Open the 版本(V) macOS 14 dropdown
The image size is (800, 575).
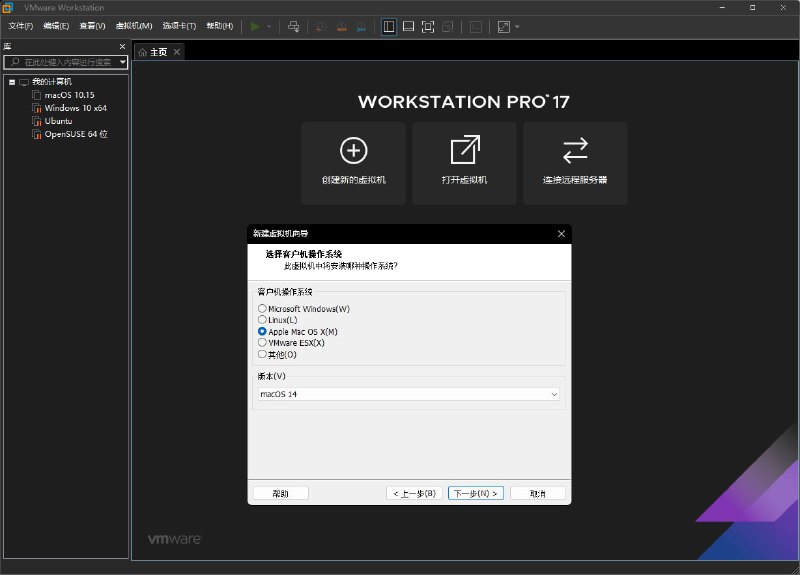409,394
